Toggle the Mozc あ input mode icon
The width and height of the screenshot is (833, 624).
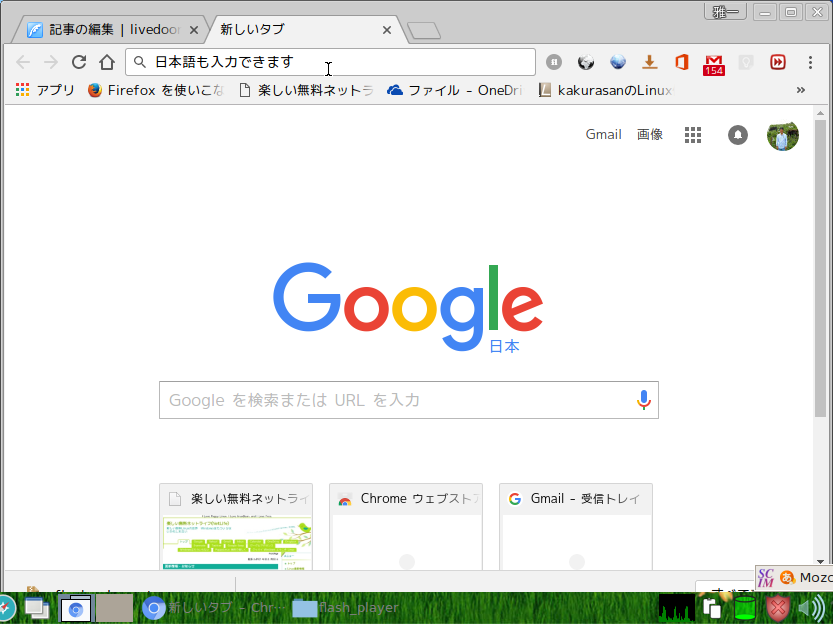(787, 577)
